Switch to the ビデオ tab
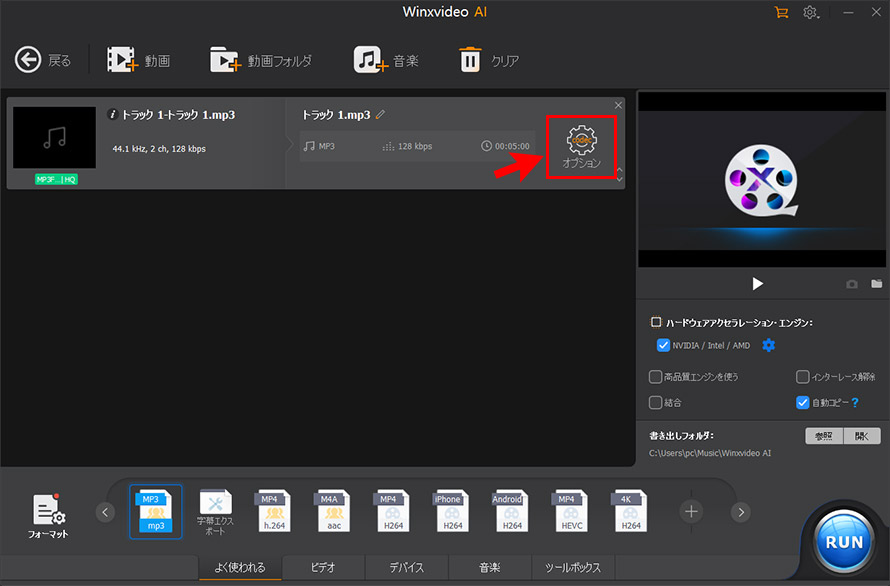 coord(323,567)
